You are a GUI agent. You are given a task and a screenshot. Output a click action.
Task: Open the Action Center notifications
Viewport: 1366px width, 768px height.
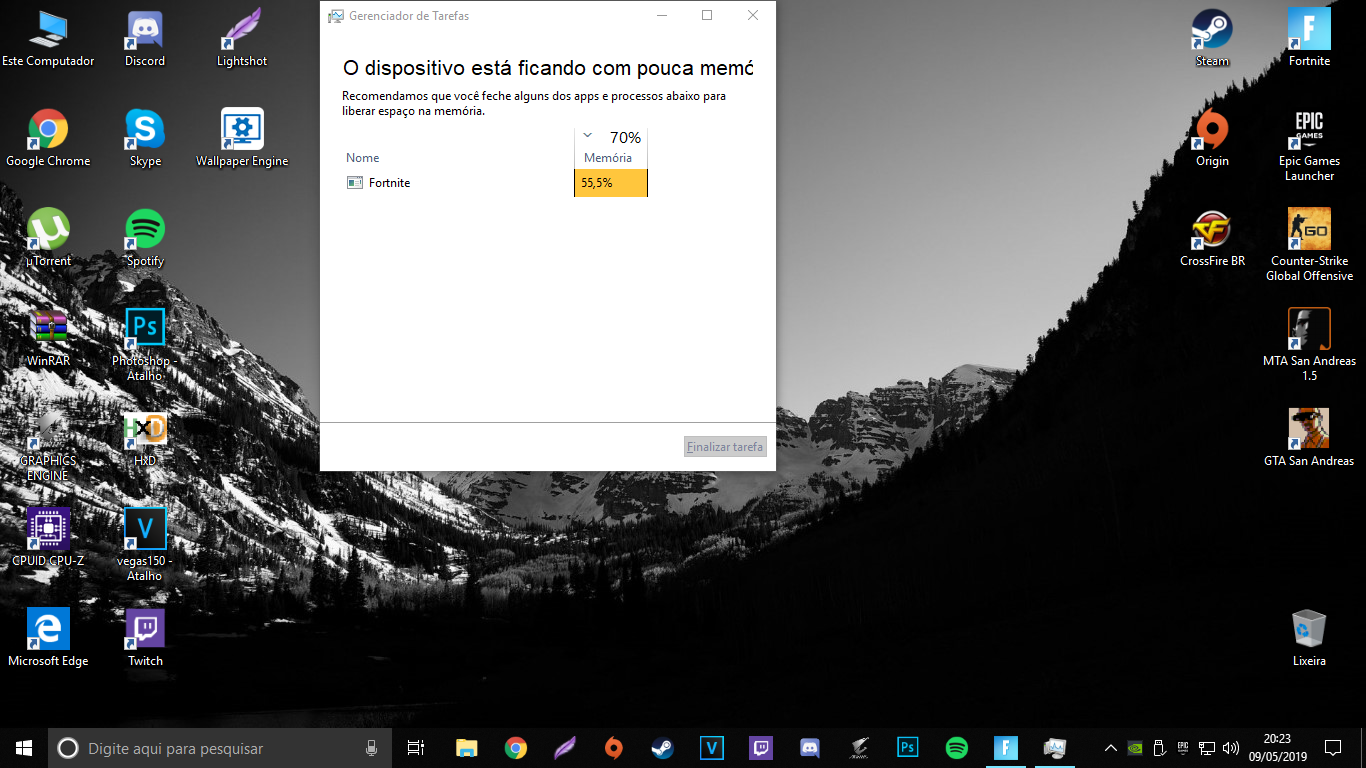(x=1333, y=748)
